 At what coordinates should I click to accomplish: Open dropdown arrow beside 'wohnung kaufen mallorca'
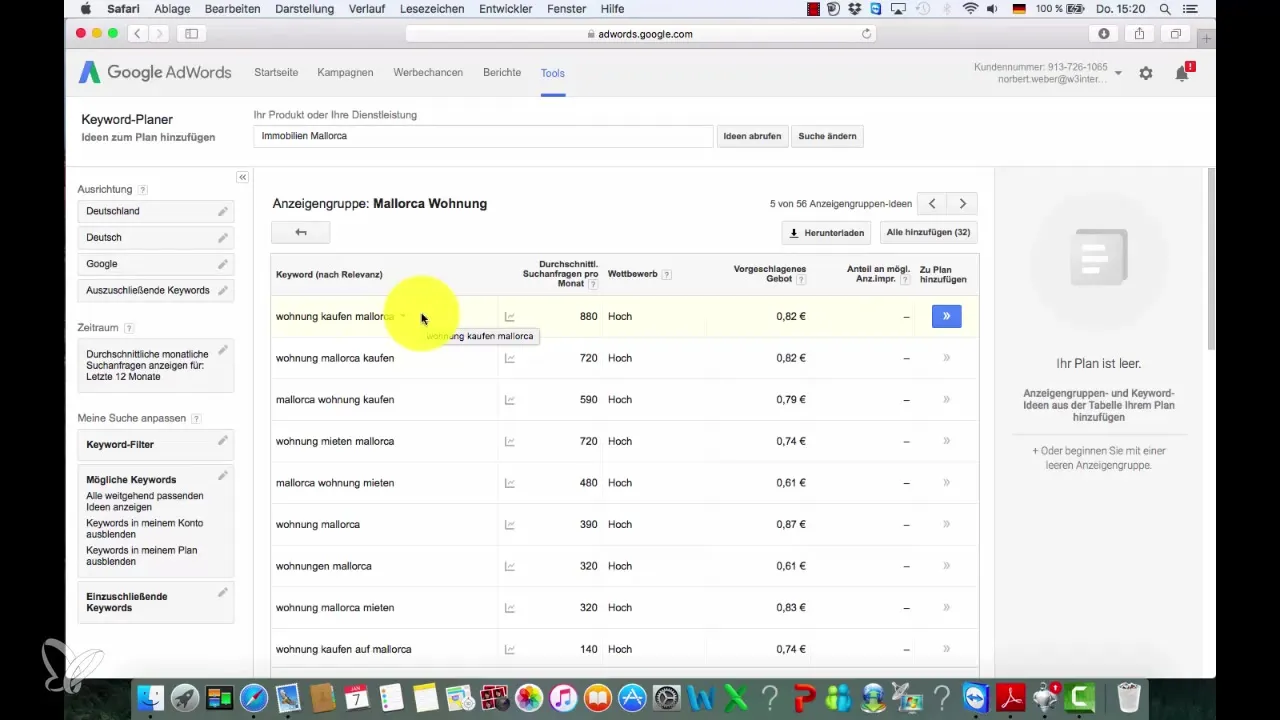pos(403,317)
